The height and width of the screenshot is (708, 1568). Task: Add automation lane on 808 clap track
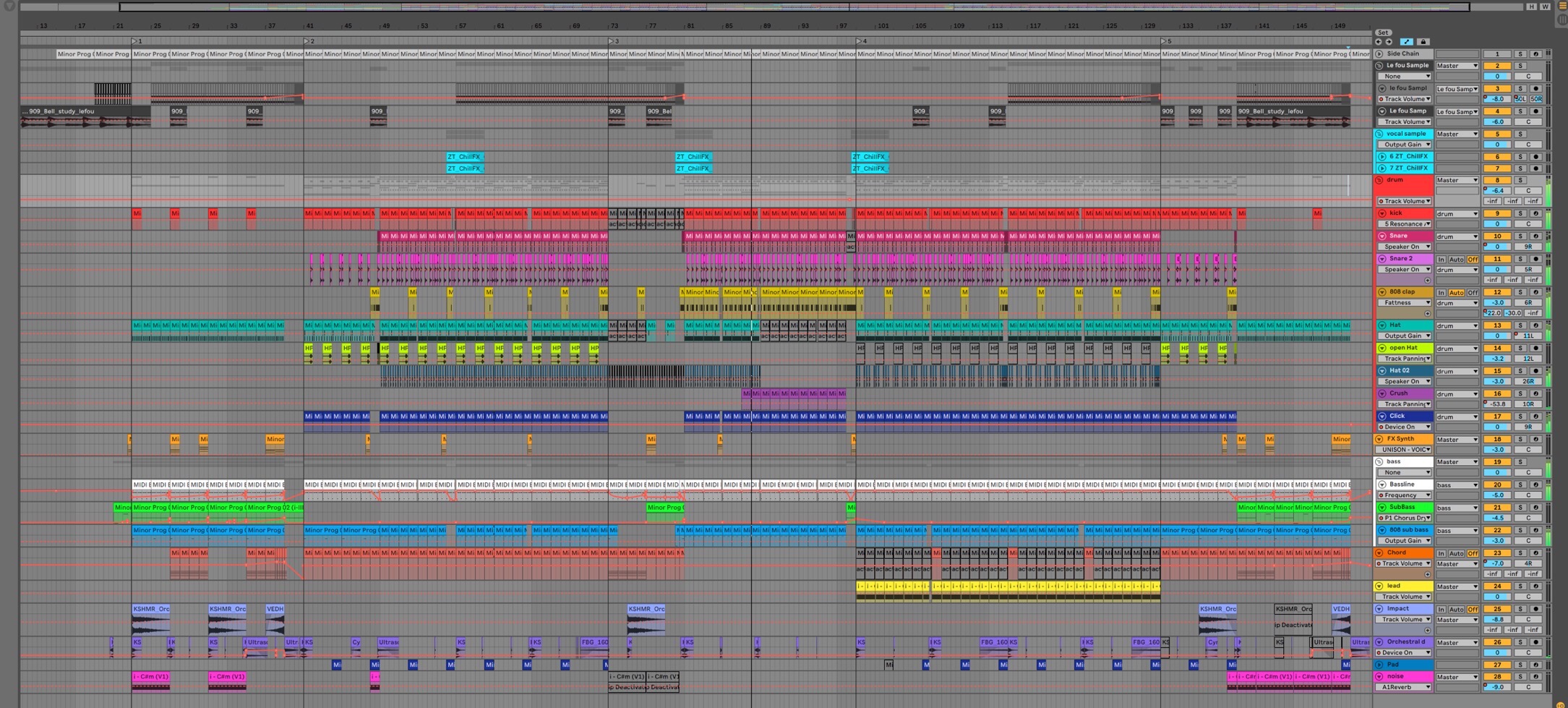(1427, 314)
